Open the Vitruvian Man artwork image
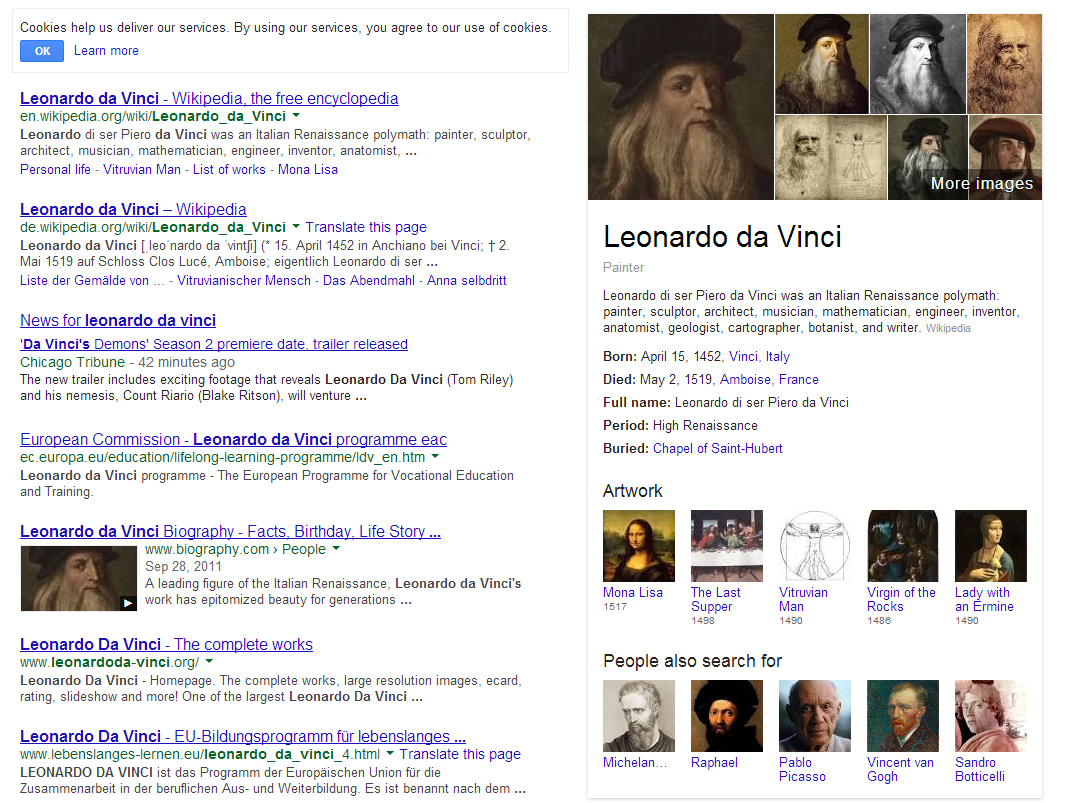This screenshot has width=1068, height=803. (815, 546)
